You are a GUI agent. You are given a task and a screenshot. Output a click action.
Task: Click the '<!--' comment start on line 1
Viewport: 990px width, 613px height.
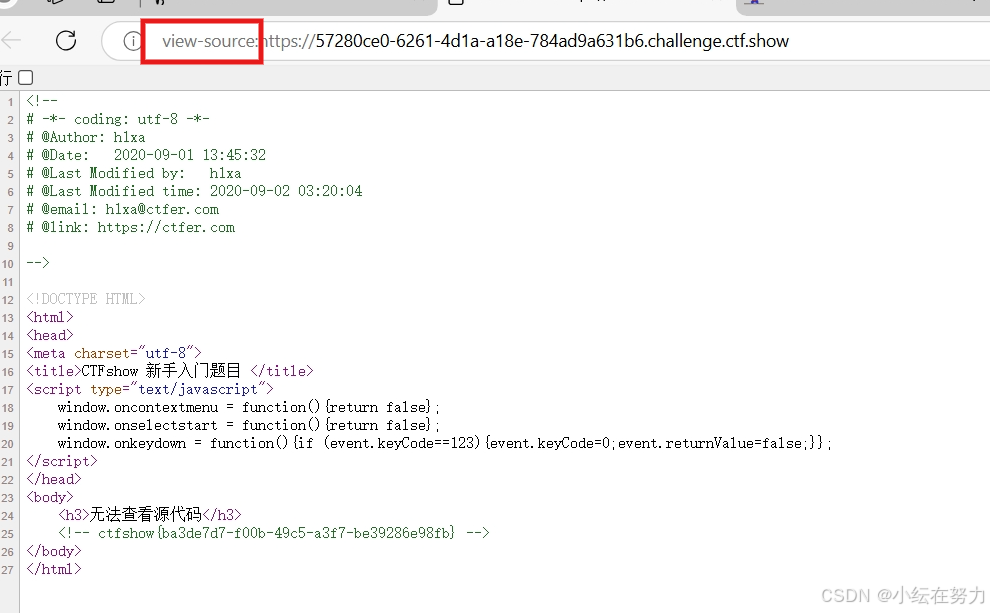click(x=42, y=100)
